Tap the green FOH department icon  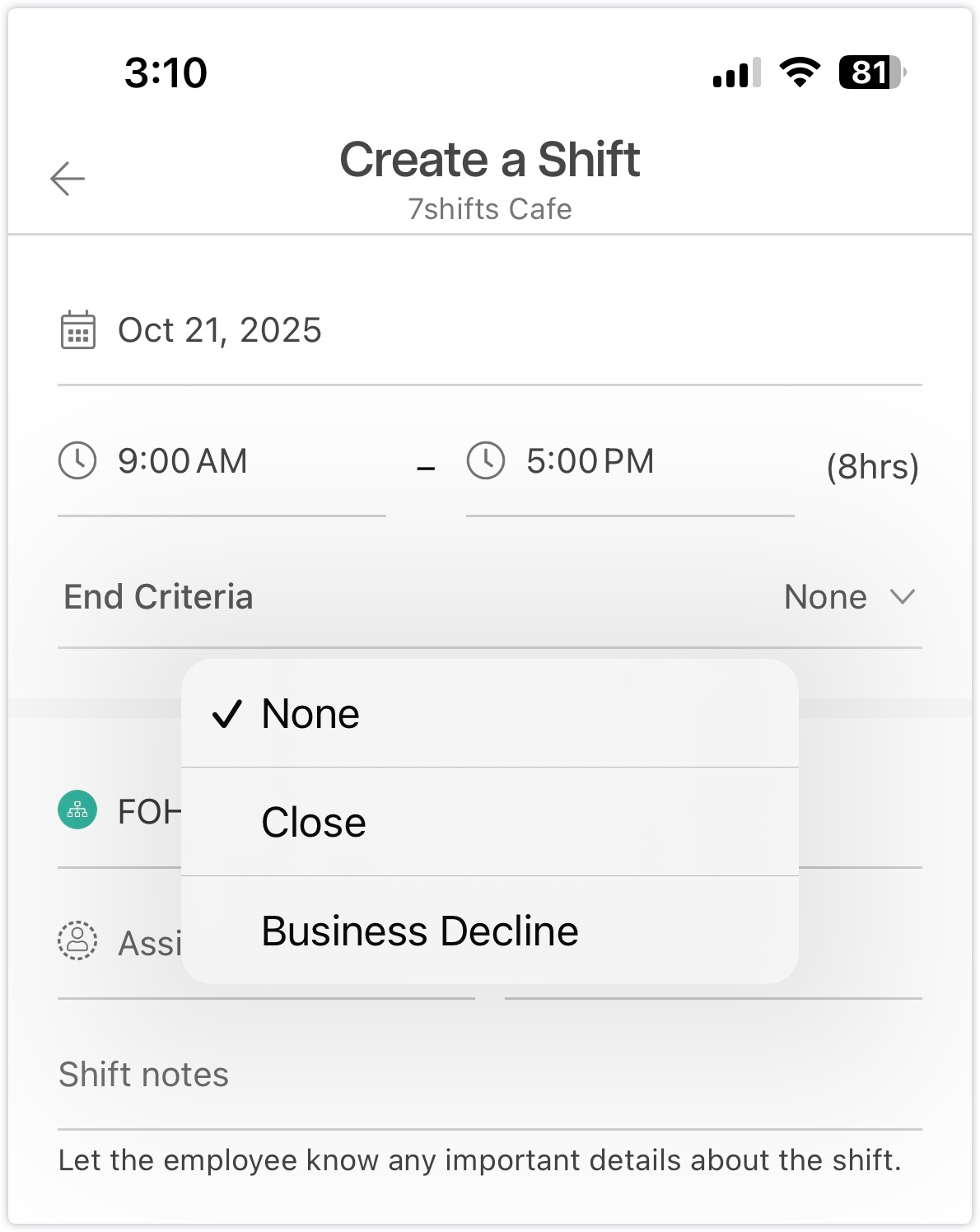[77, 810]
